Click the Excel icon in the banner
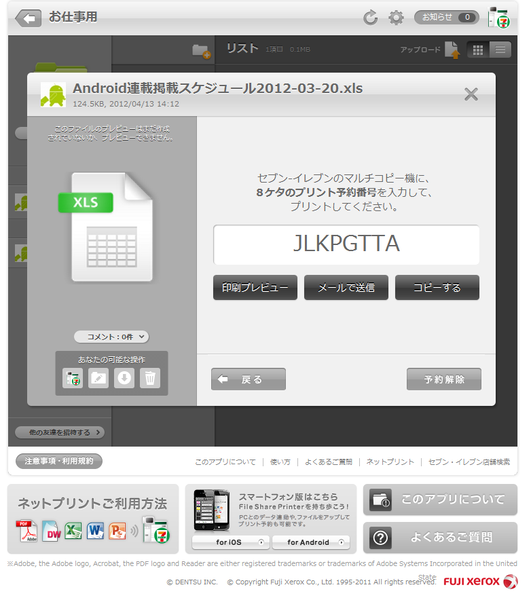 (73, 531)
